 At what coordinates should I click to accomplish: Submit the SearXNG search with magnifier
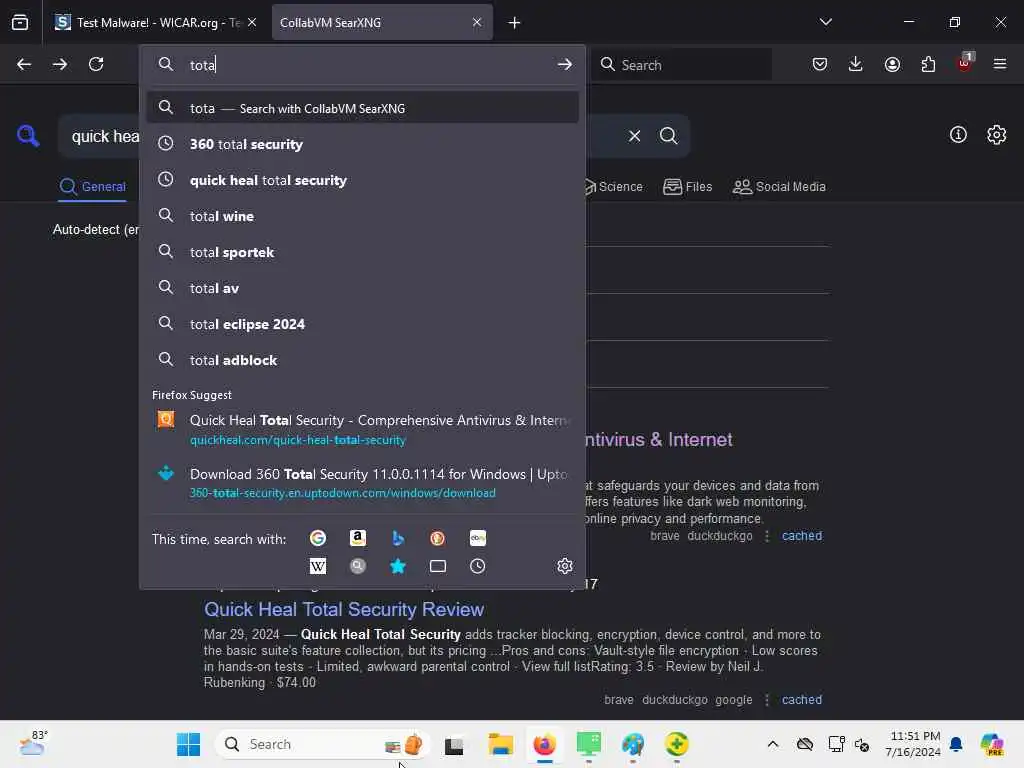point(668,136)
